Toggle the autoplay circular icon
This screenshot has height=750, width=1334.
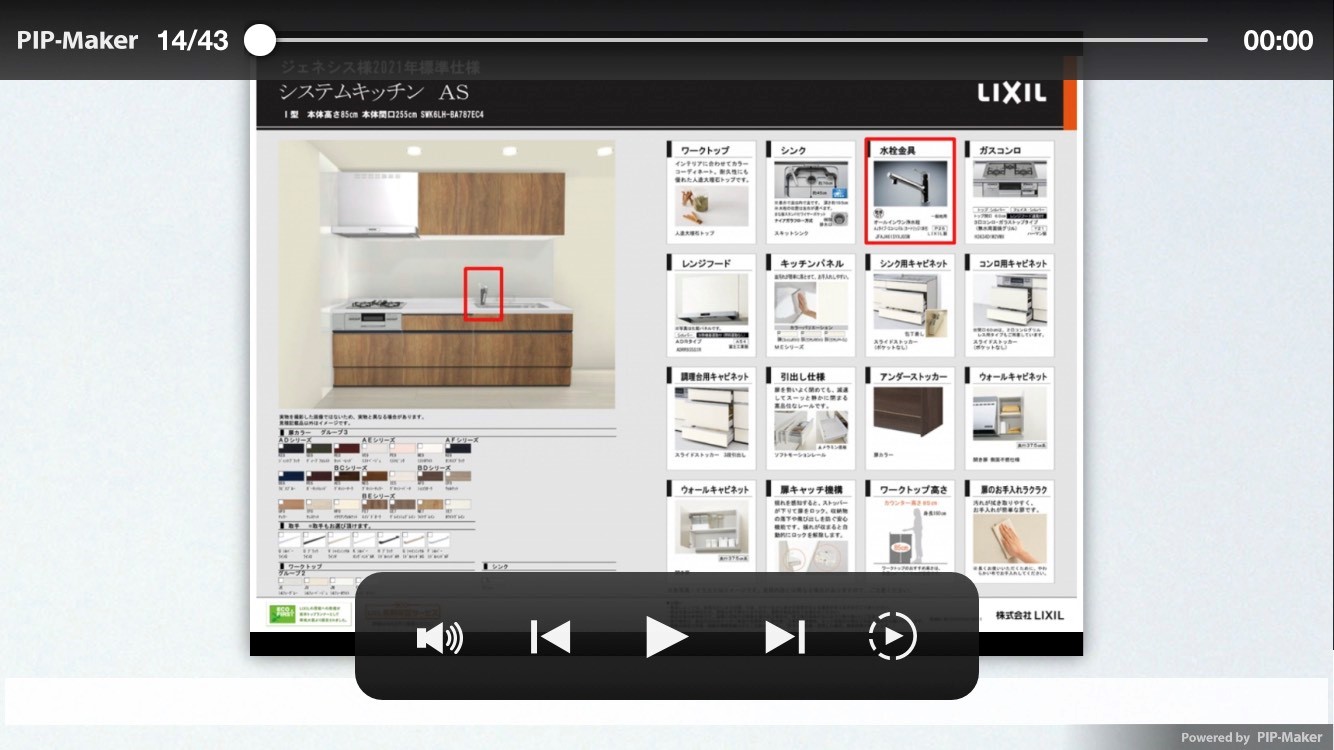pos(892,637)
